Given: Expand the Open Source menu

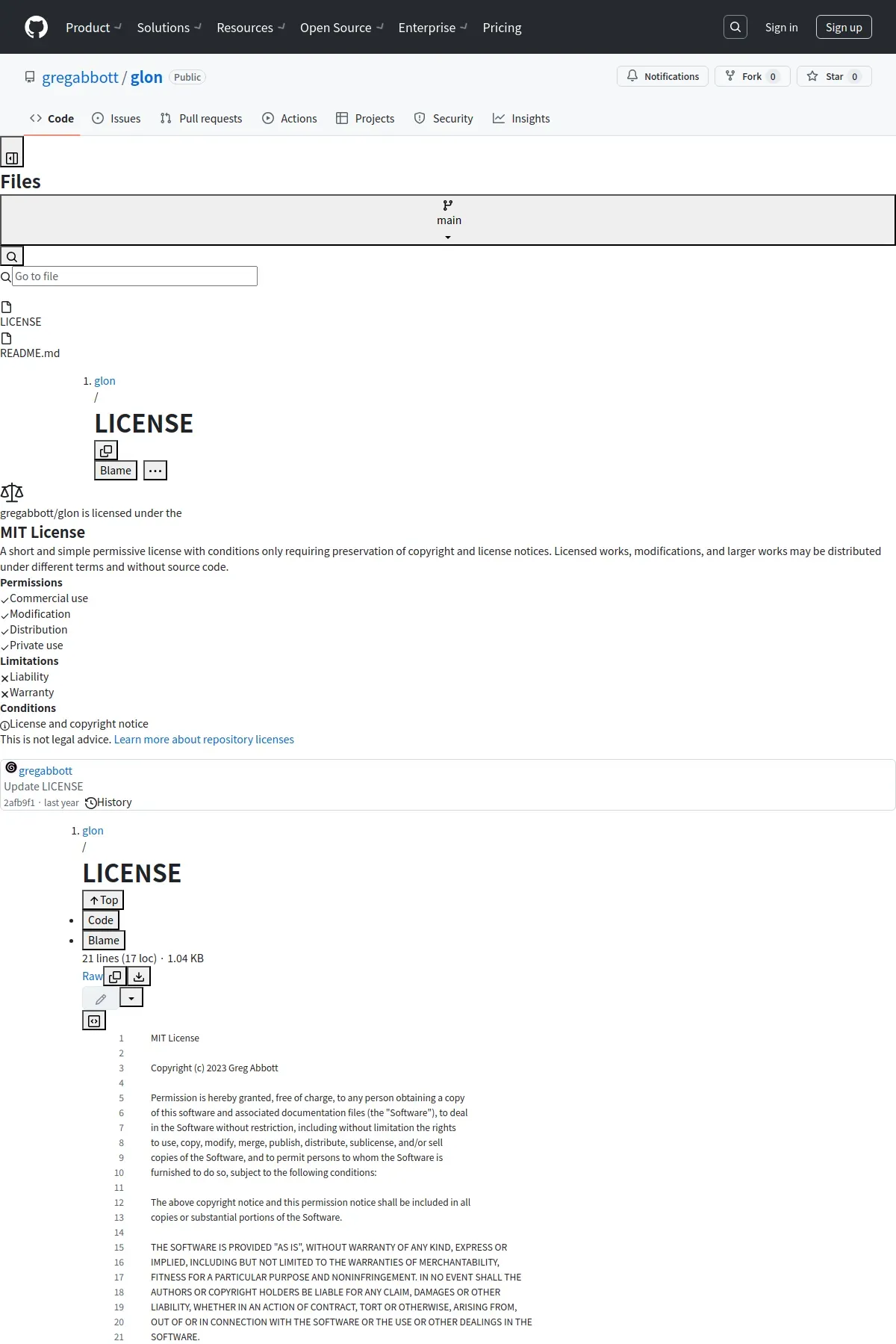Looking at the screenshot, I should [x=342, y=28].
